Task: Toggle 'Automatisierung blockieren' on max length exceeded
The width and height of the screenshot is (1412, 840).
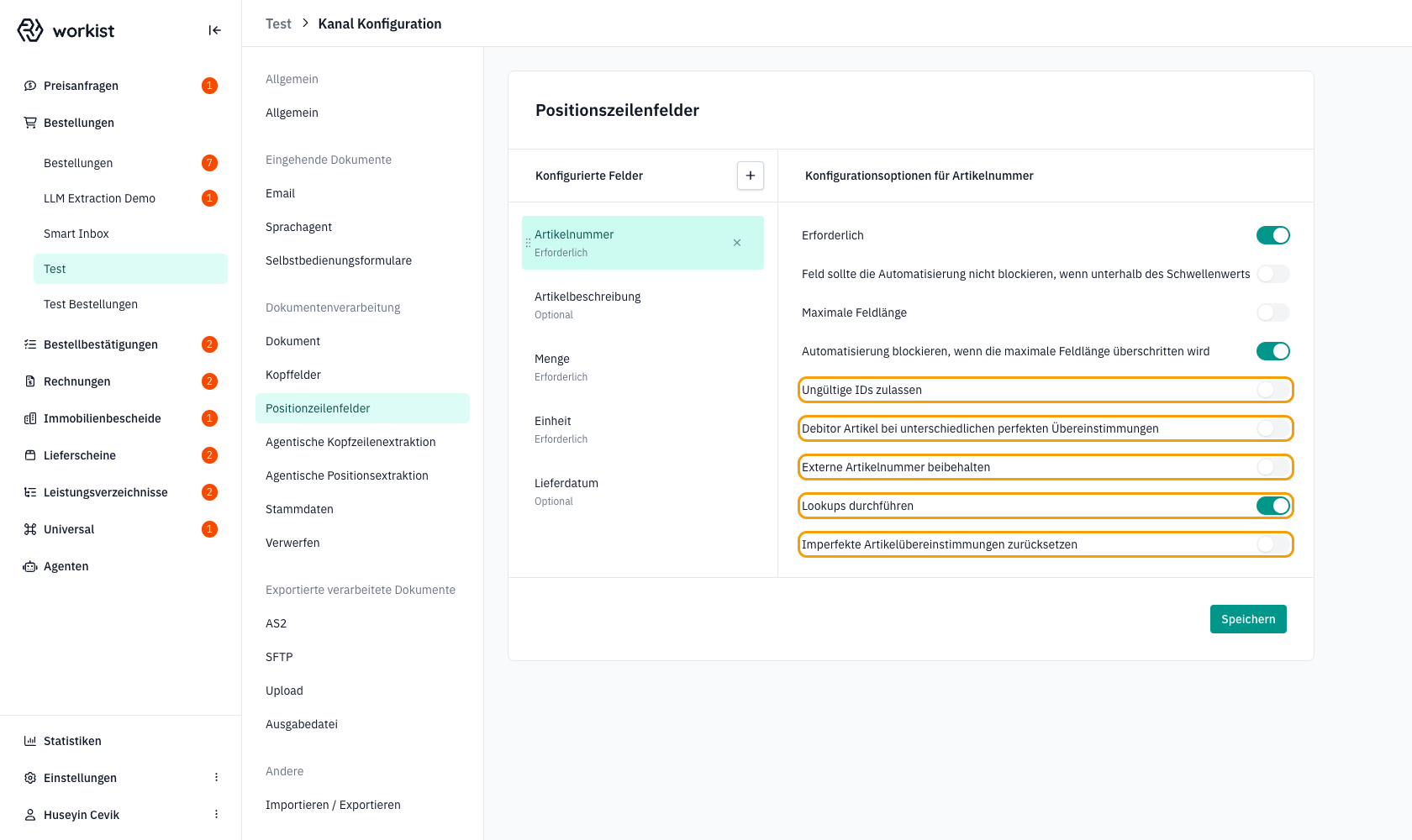Action: (x=1273, y=351)
